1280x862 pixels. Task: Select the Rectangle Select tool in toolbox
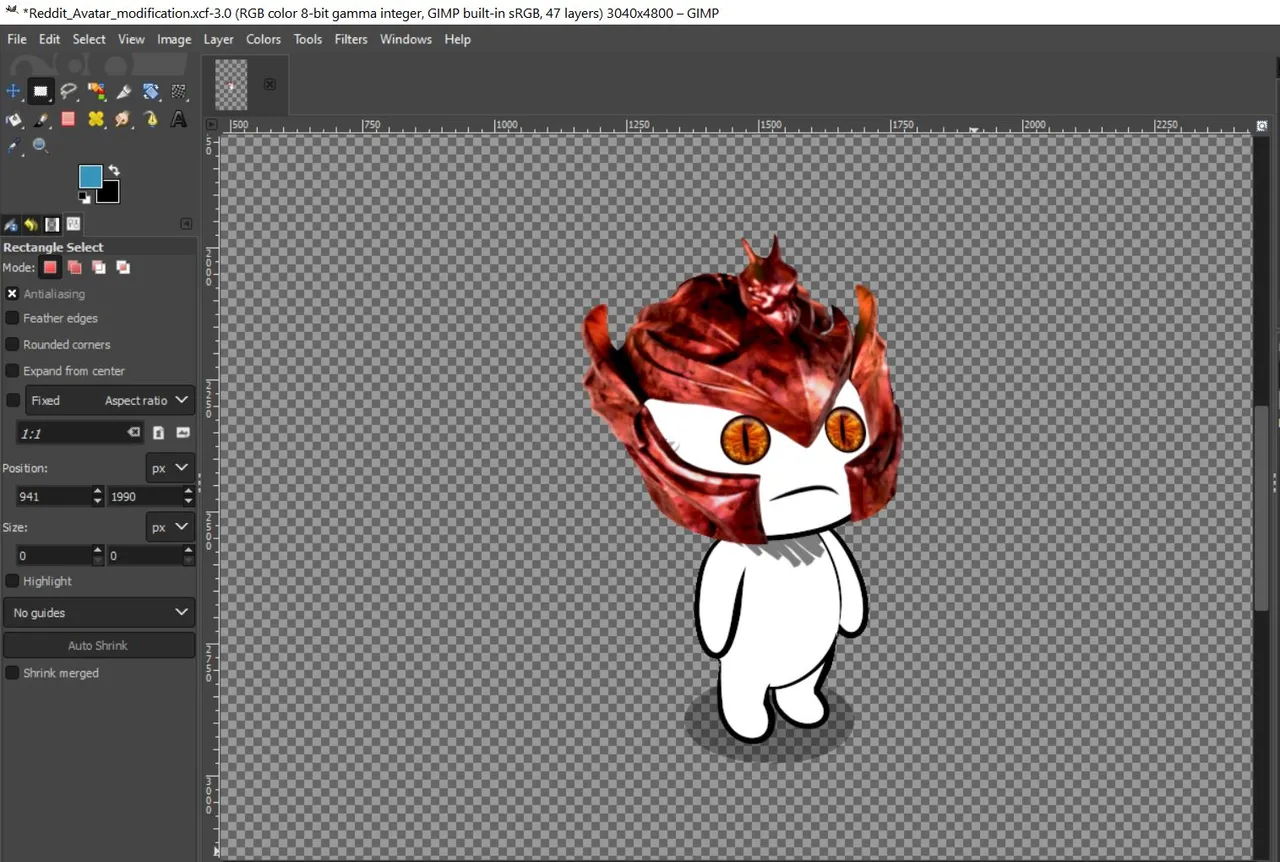pos(40,91)
